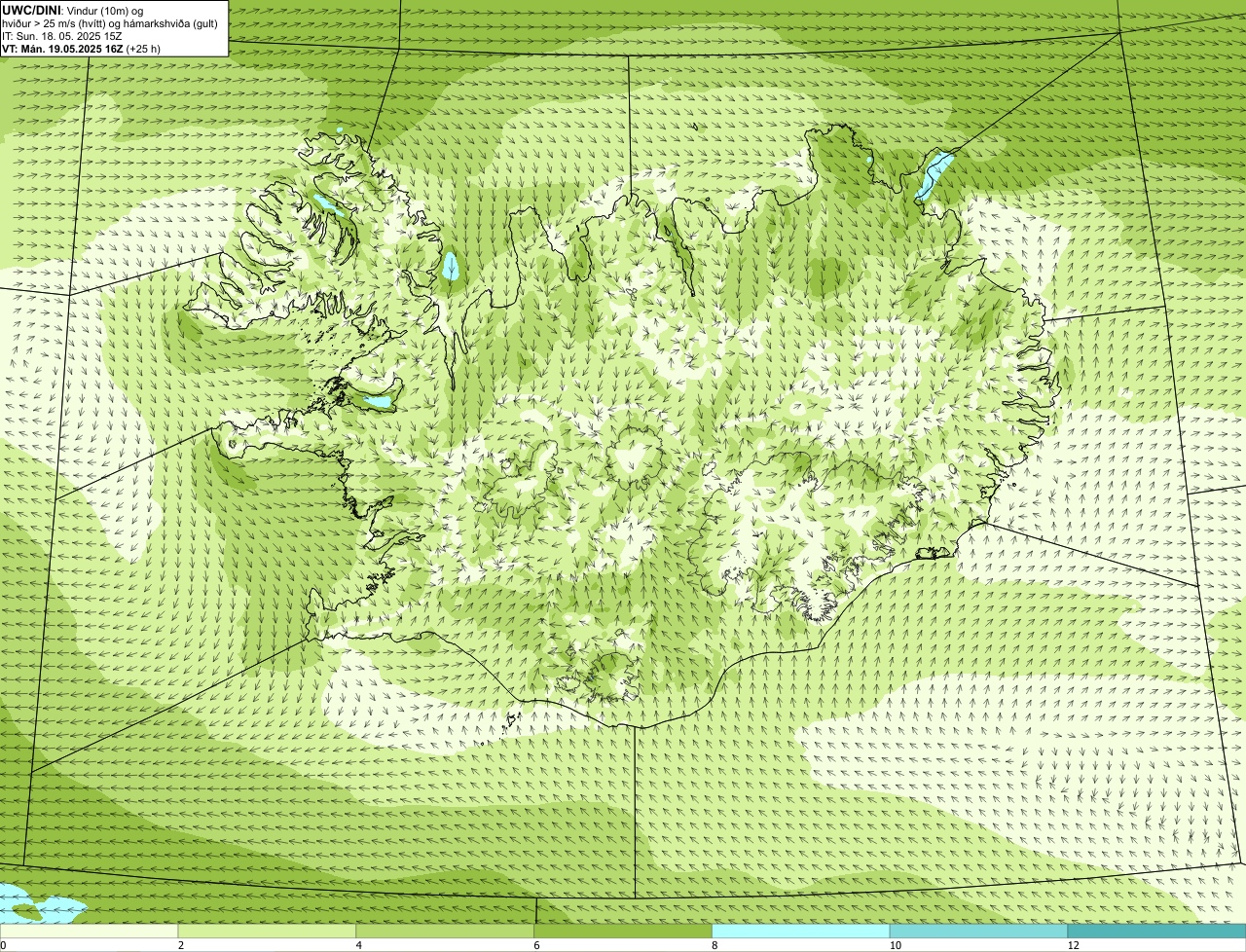This screenshot has width=1246, height=952.
Task: Click the 'IT: Sun. 18. 05. 2025 15Z' line
Action: click(62, 35)
